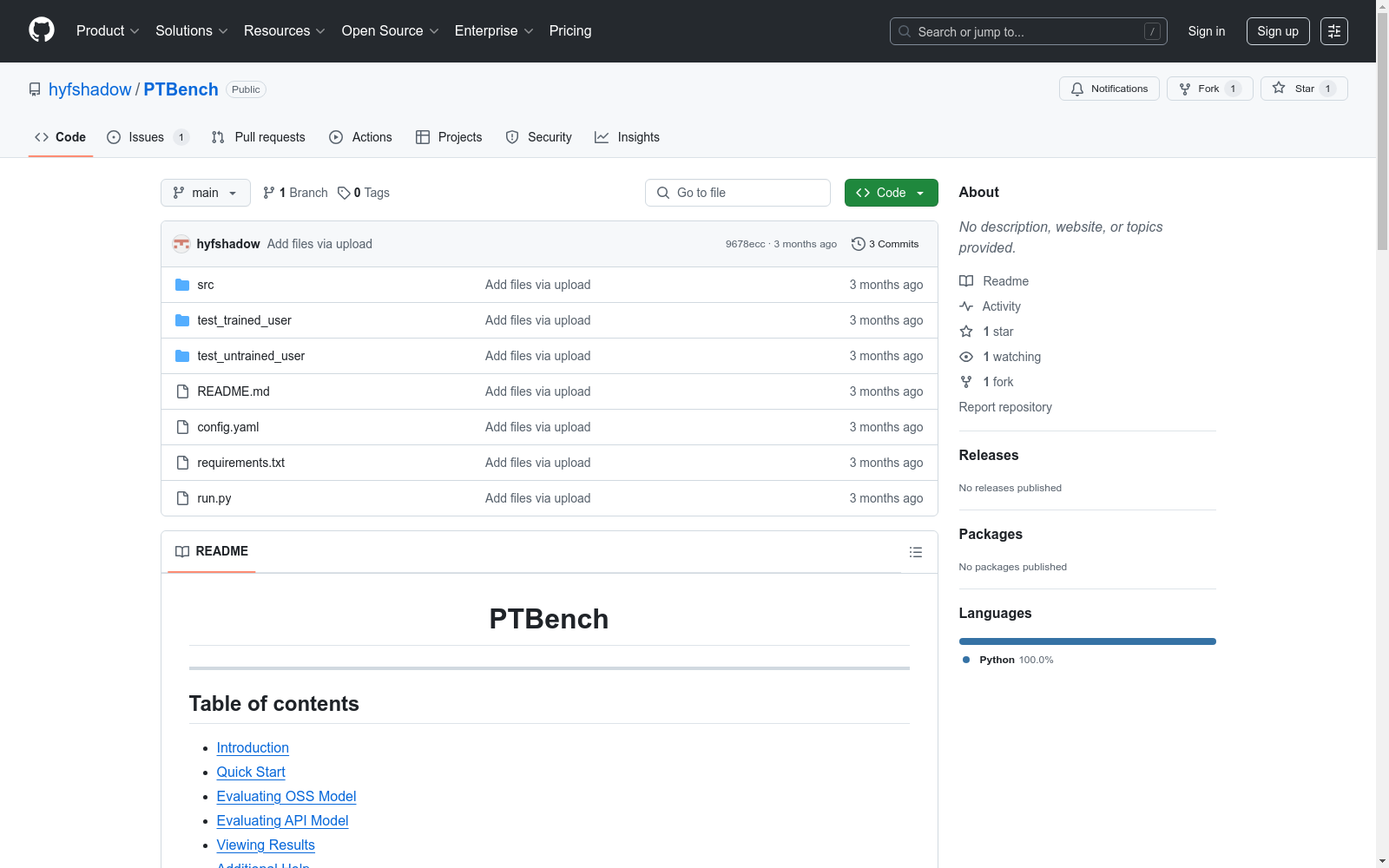Open the '1 Branch' link
The width and height of the screenshot is (1389, 868).
[x=295, y=193]
